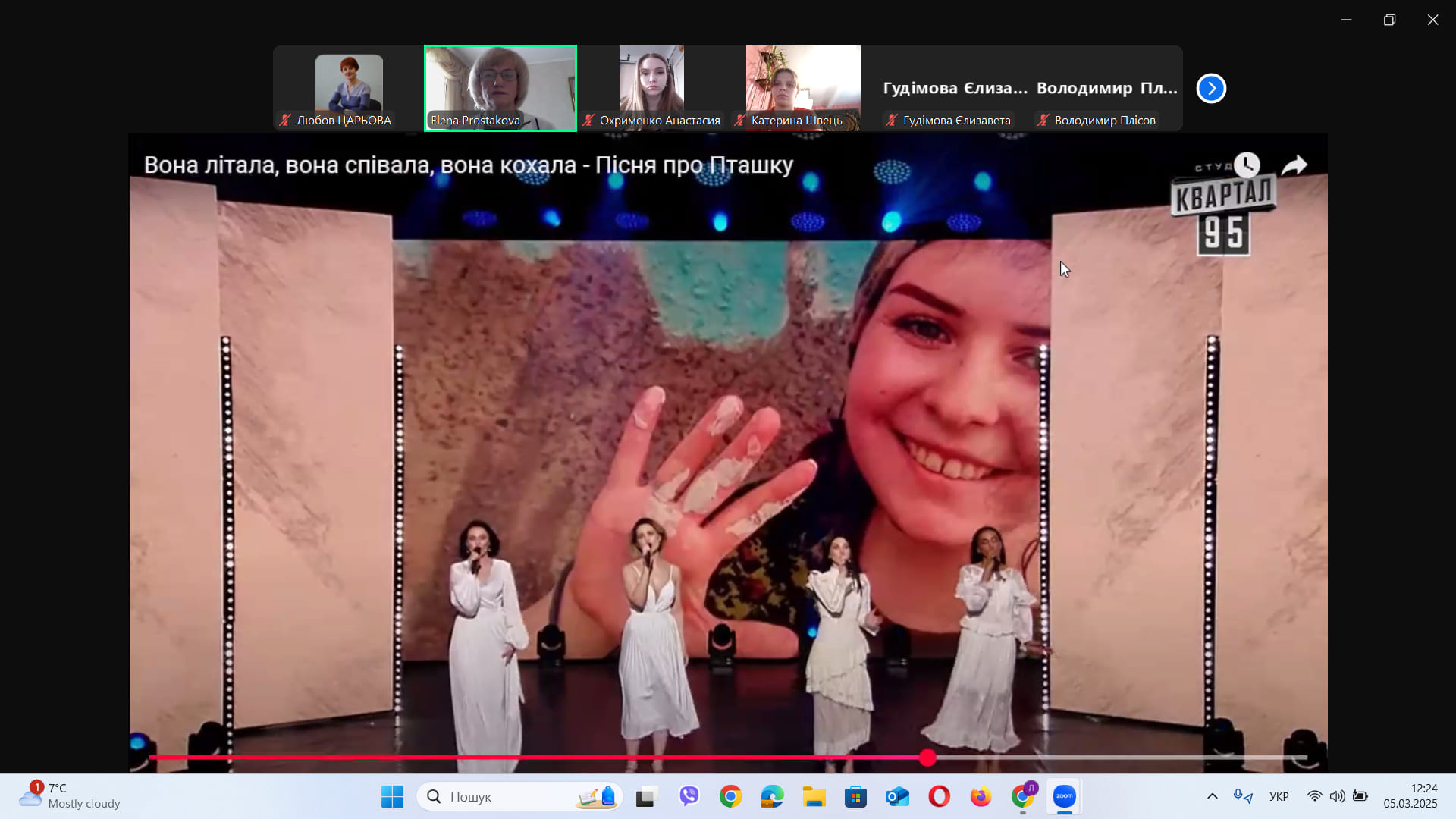
Task: Open the Opera browser in the taskbar
Action: click(939, 796)
